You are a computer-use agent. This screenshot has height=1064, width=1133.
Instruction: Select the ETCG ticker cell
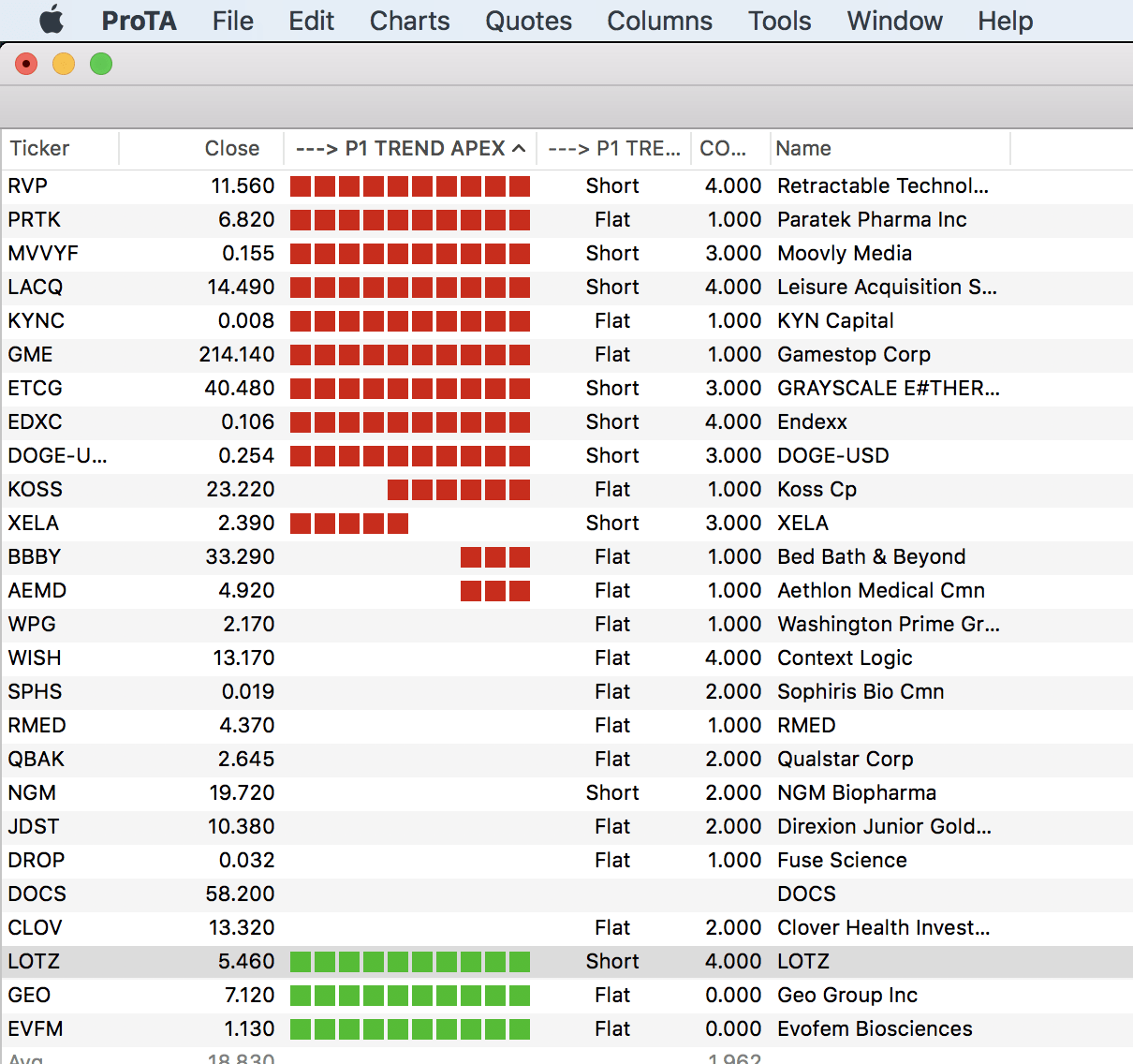35,388
